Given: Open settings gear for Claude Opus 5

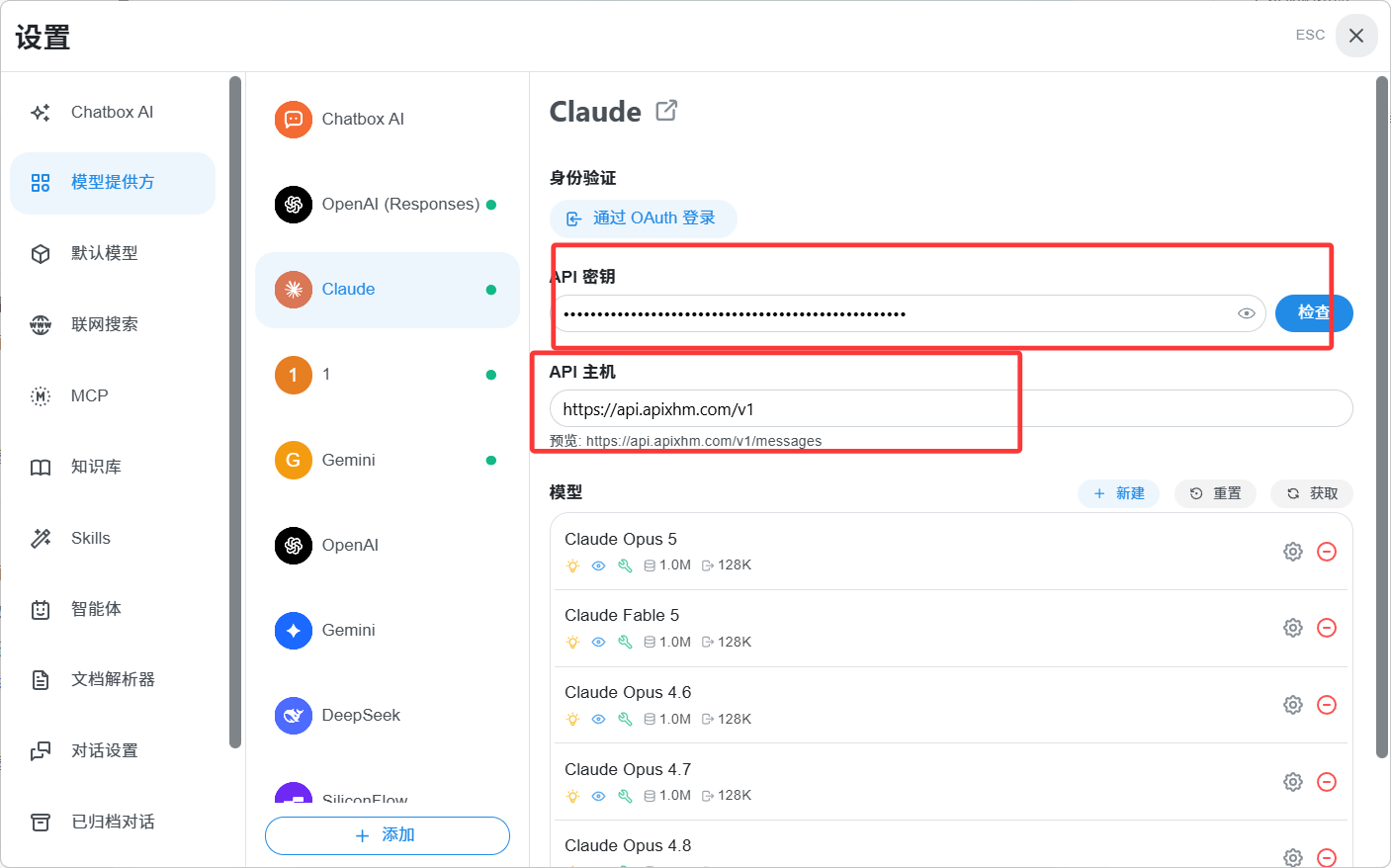Looking at the screenshot, I should (1293, 552).
